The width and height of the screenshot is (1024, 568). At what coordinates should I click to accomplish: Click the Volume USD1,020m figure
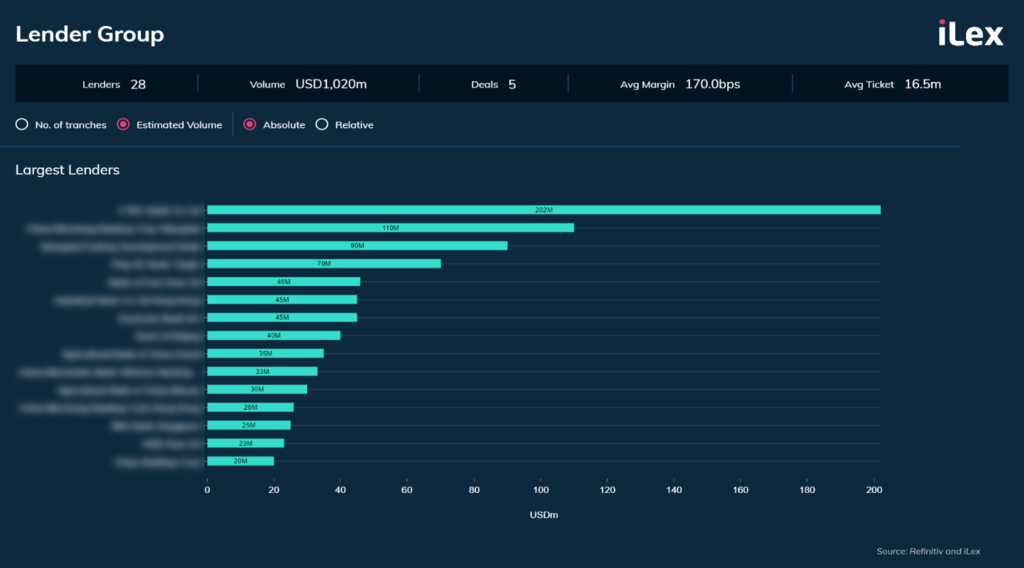click(x=308, y=85)
